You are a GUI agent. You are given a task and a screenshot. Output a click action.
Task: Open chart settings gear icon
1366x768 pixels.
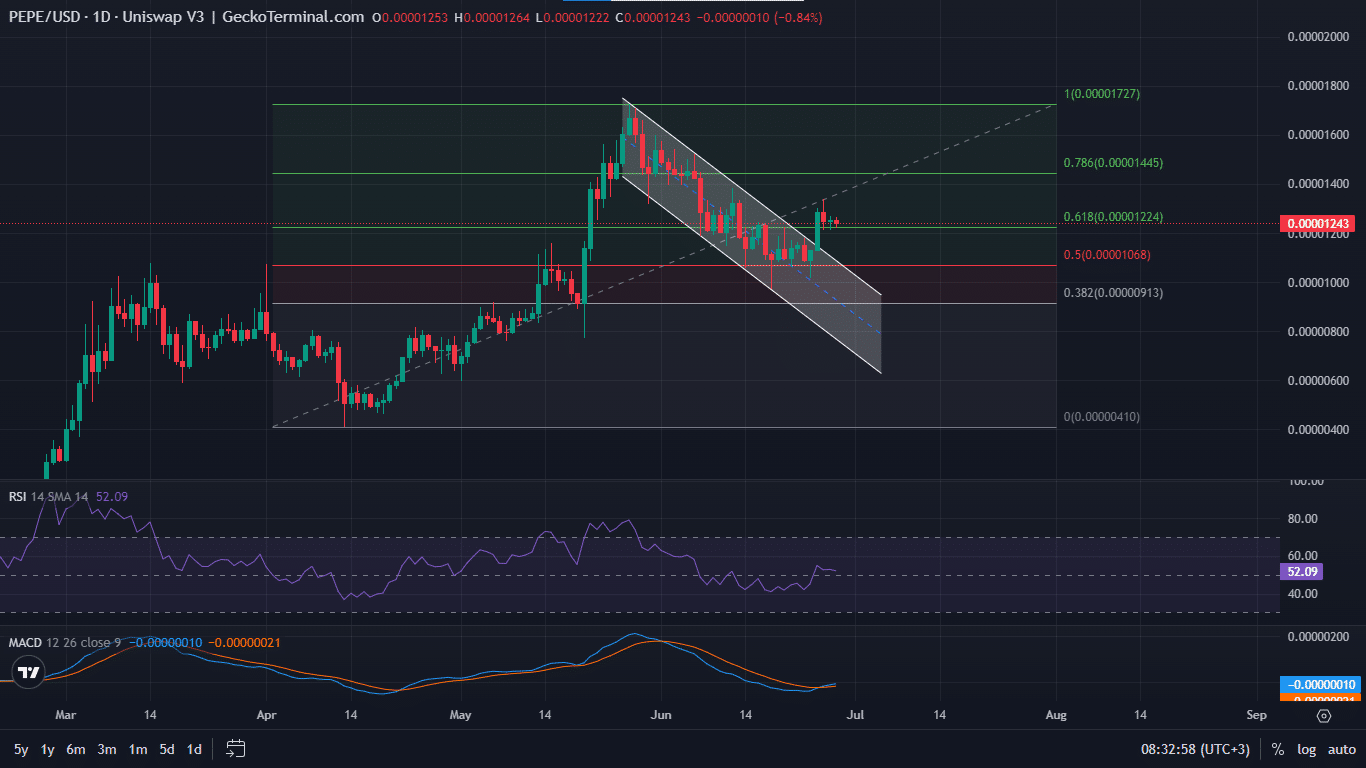coord(1324,716)
